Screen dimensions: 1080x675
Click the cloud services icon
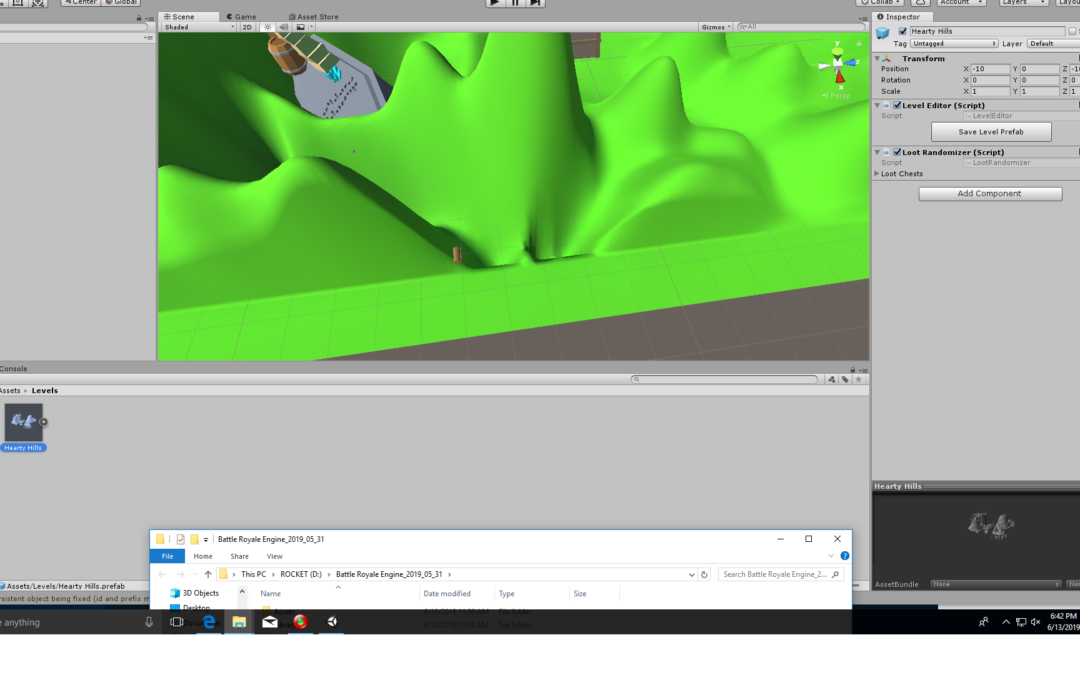[920, 3]
